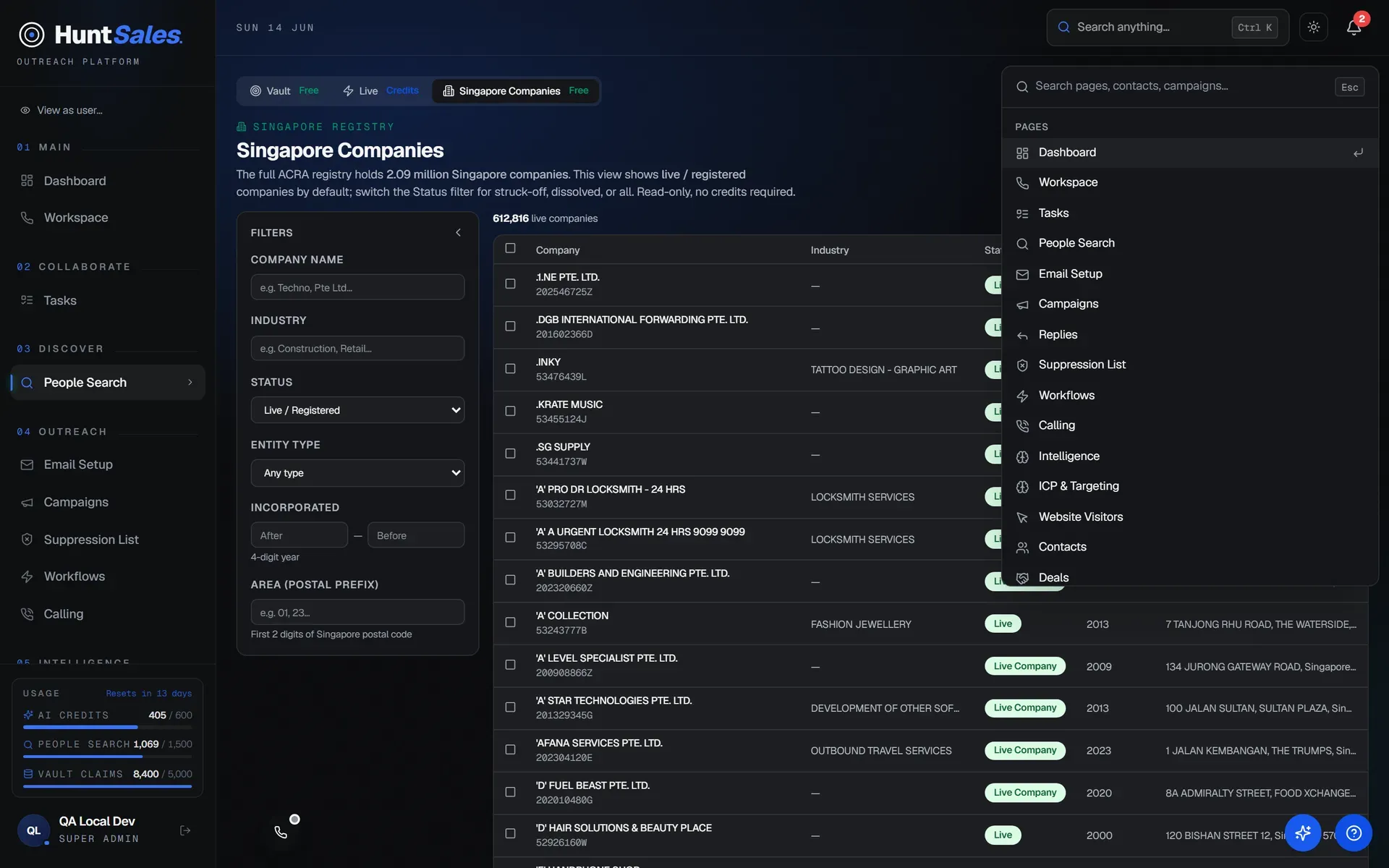The width and height of the screenshot is (1389, 868).
Task: Expand the People Search chevron in sidebar
Action: pos(190,382)
